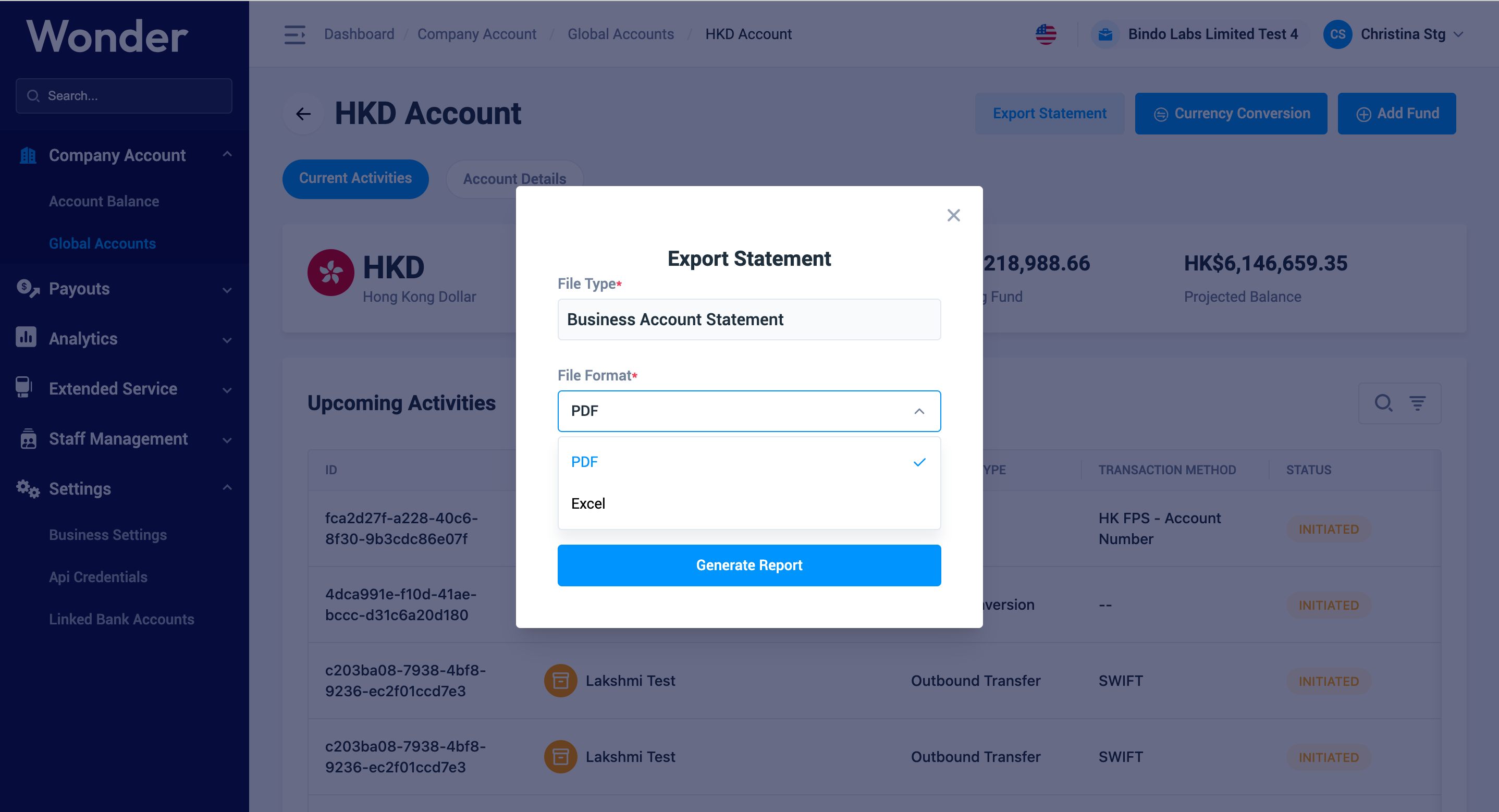
Task: Click the ID column header
Action: (331, 470)
